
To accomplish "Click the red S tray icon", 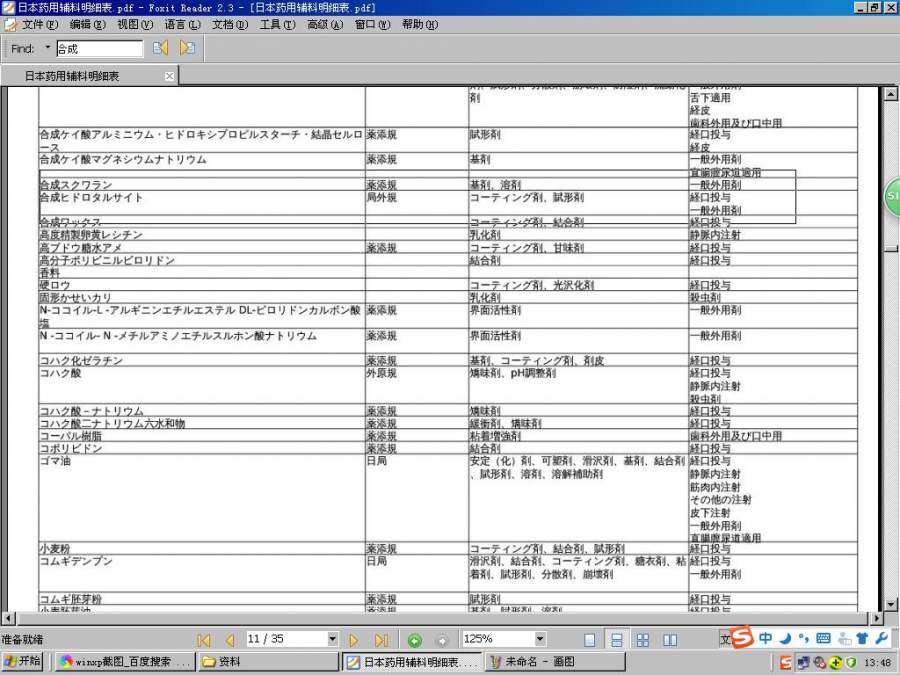I will tap(786, 663).
